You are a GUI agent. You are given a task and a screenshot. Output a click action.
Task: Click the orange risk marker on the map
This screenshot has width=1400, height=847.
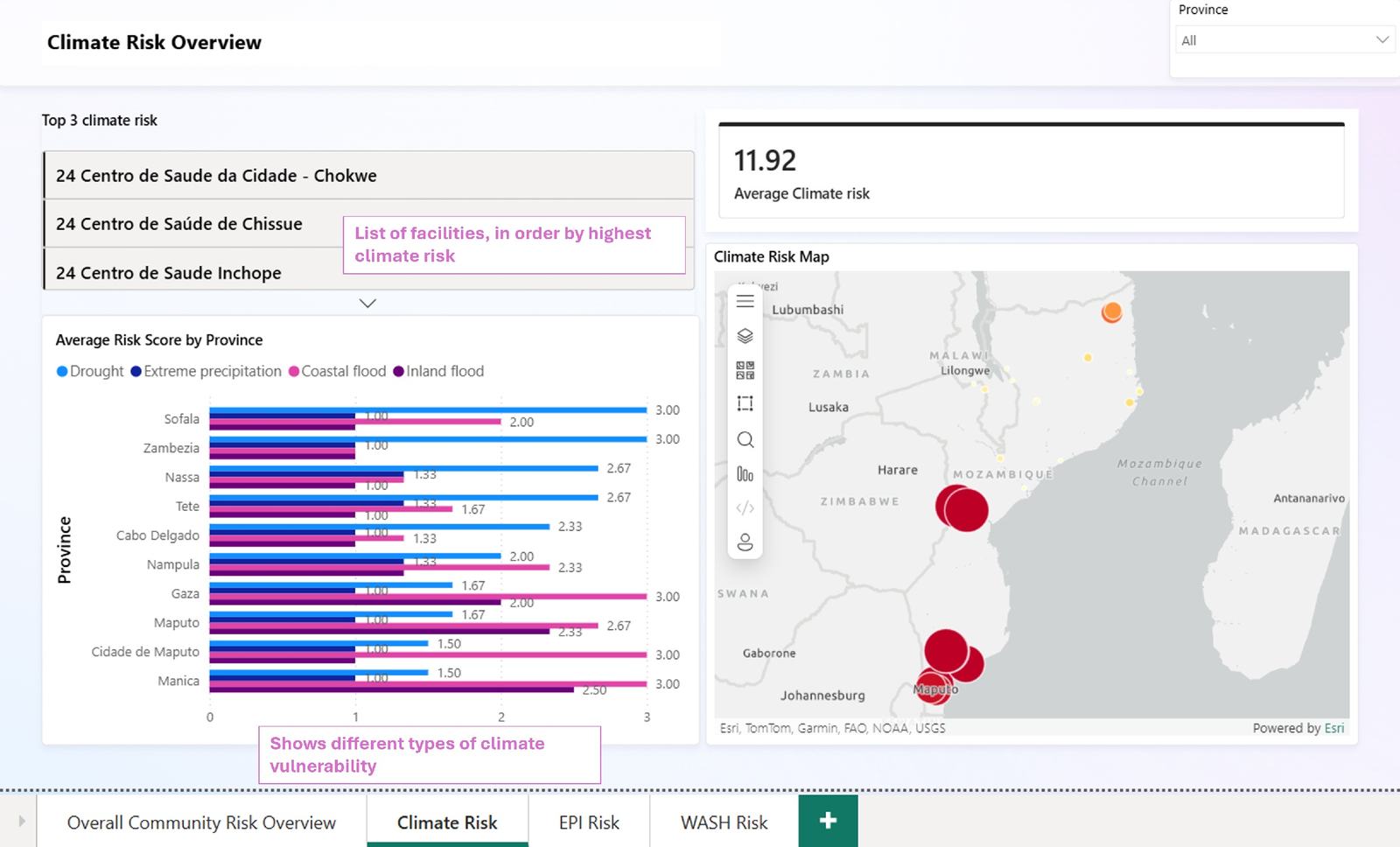tap(1111, 311)
